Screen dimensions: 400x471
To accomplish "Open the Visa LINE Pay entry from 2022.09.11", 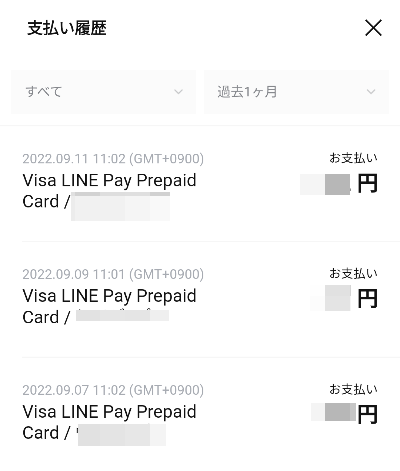I will click(200, 184).
